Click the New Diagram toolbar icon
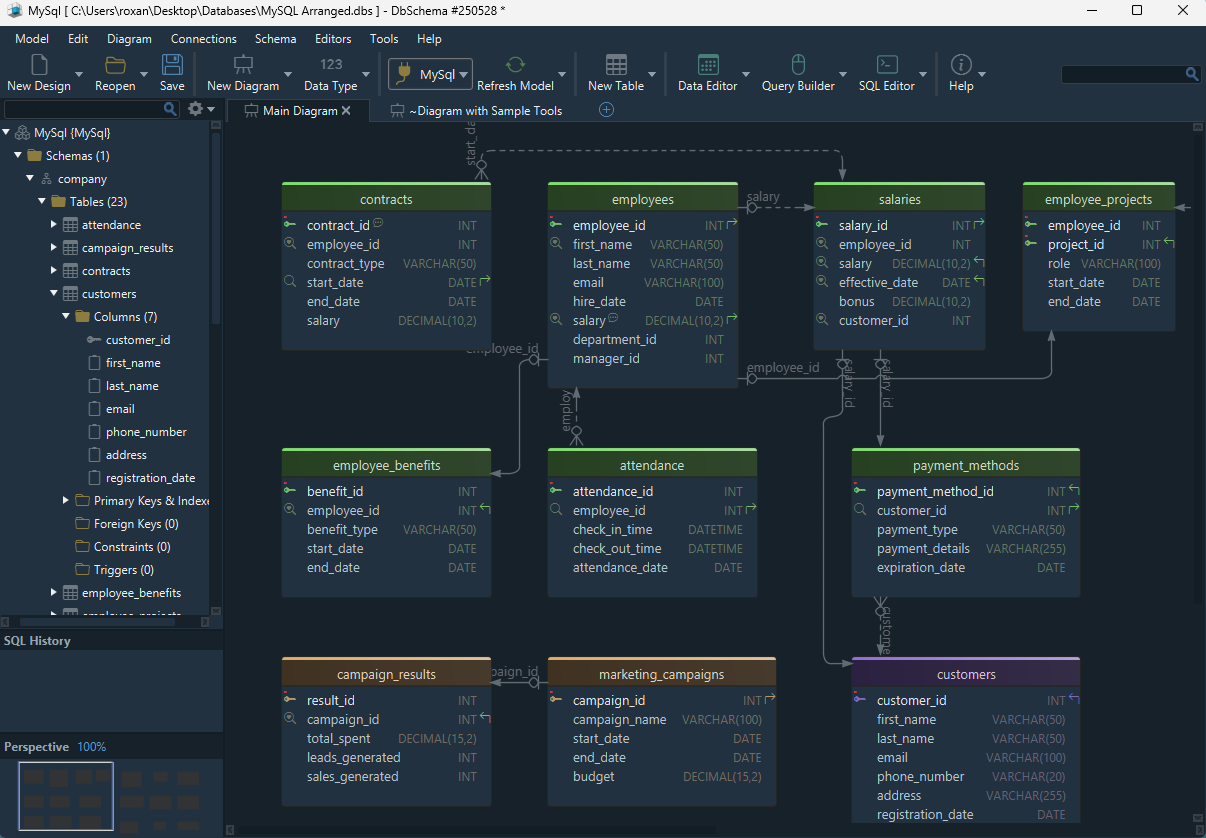This screenshot has height=838, width=1206. click(x=243, y=65)
